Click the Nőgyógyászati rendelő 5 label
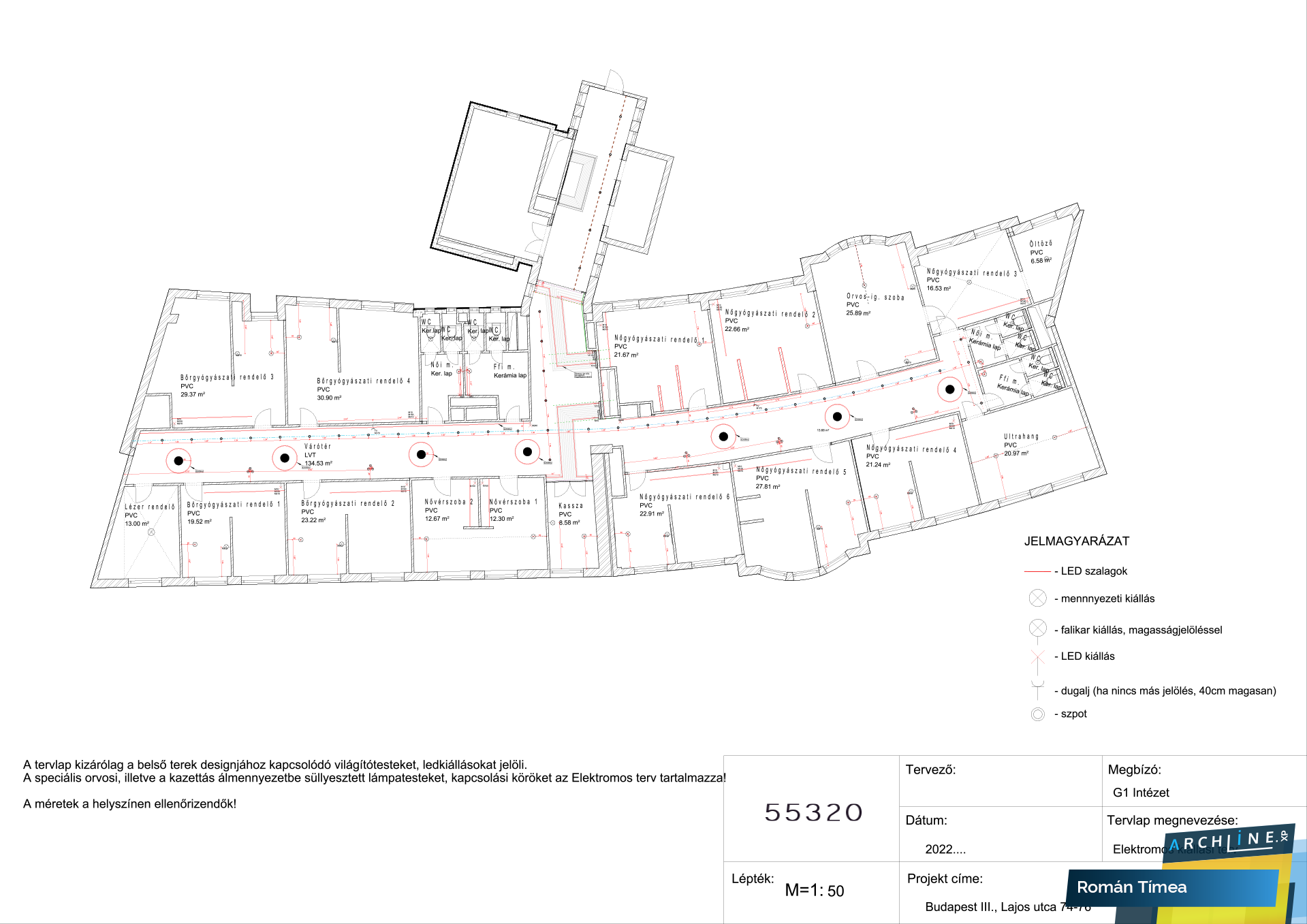This screenshot has height=924, width=1307. point(801,471)
